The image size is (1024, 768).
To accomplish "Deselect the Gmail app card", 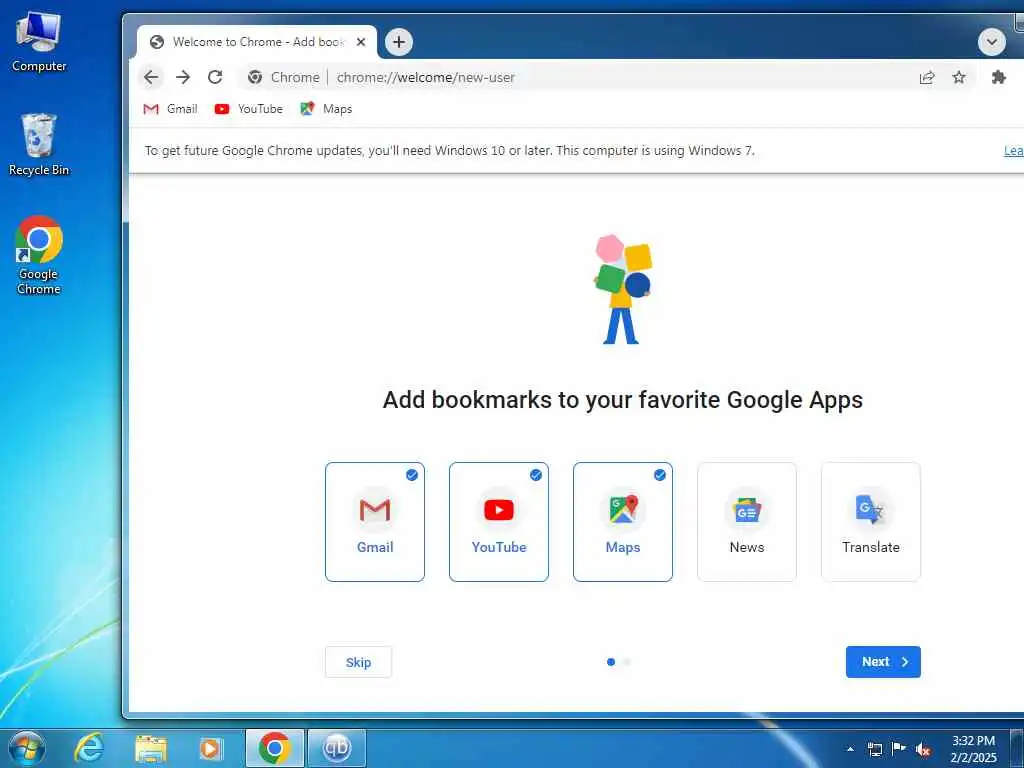I will [x=375, y=522].
